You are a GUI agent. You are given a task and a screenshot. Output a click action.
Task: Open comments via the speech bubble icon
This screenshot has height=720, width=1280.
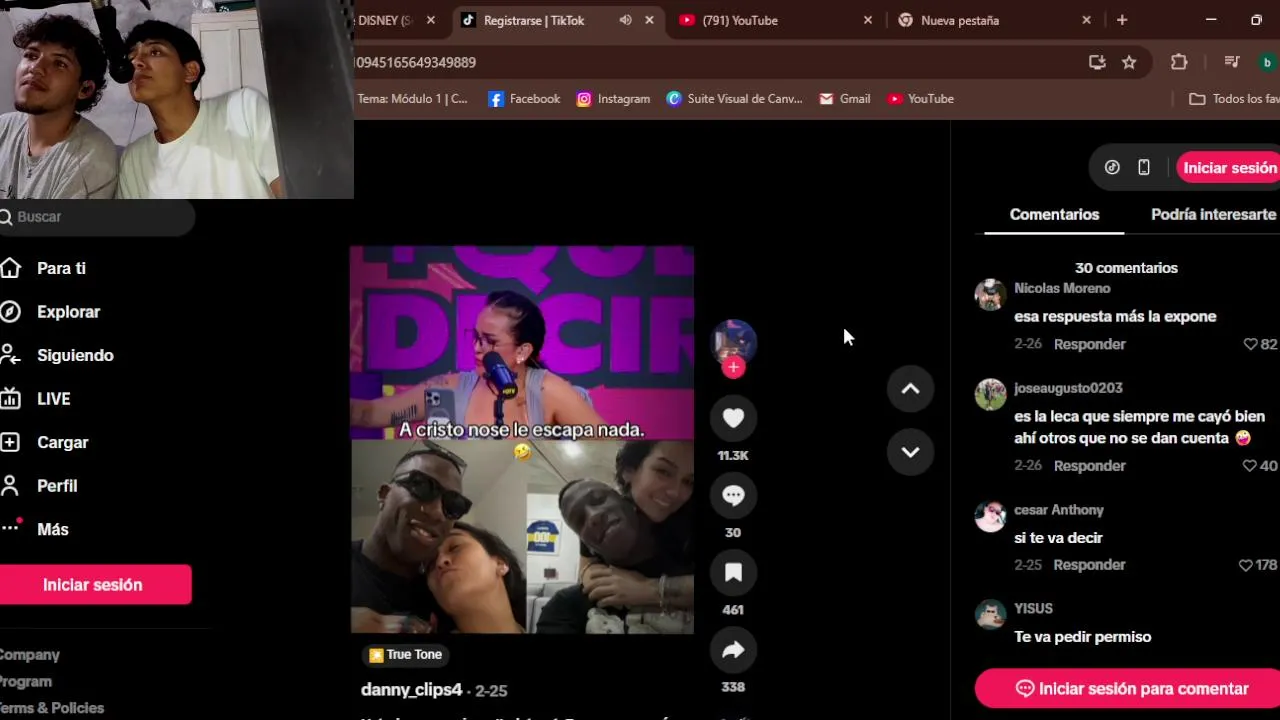pos(733,495)
